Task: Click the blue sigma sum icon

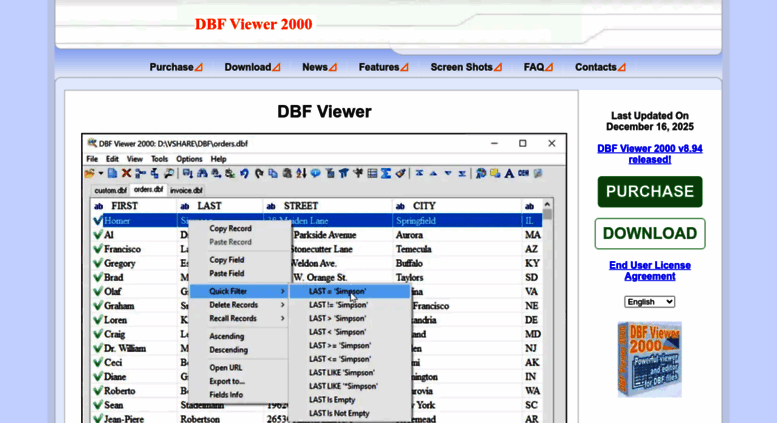Action: pyautogui.click(x=386, y=173)
